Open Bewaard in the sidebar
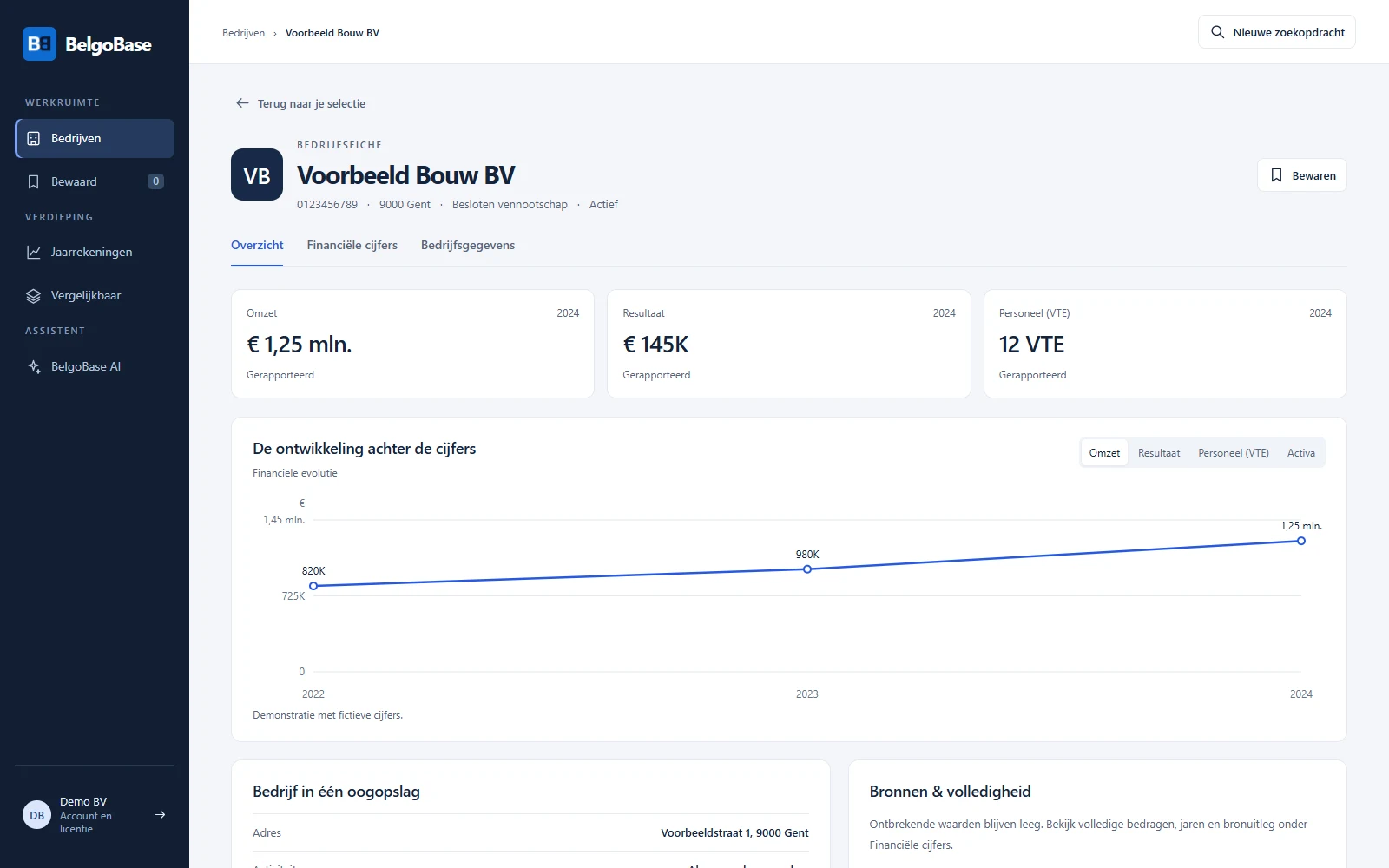This screenshot has width=1389, height=868. coord(95,181)
